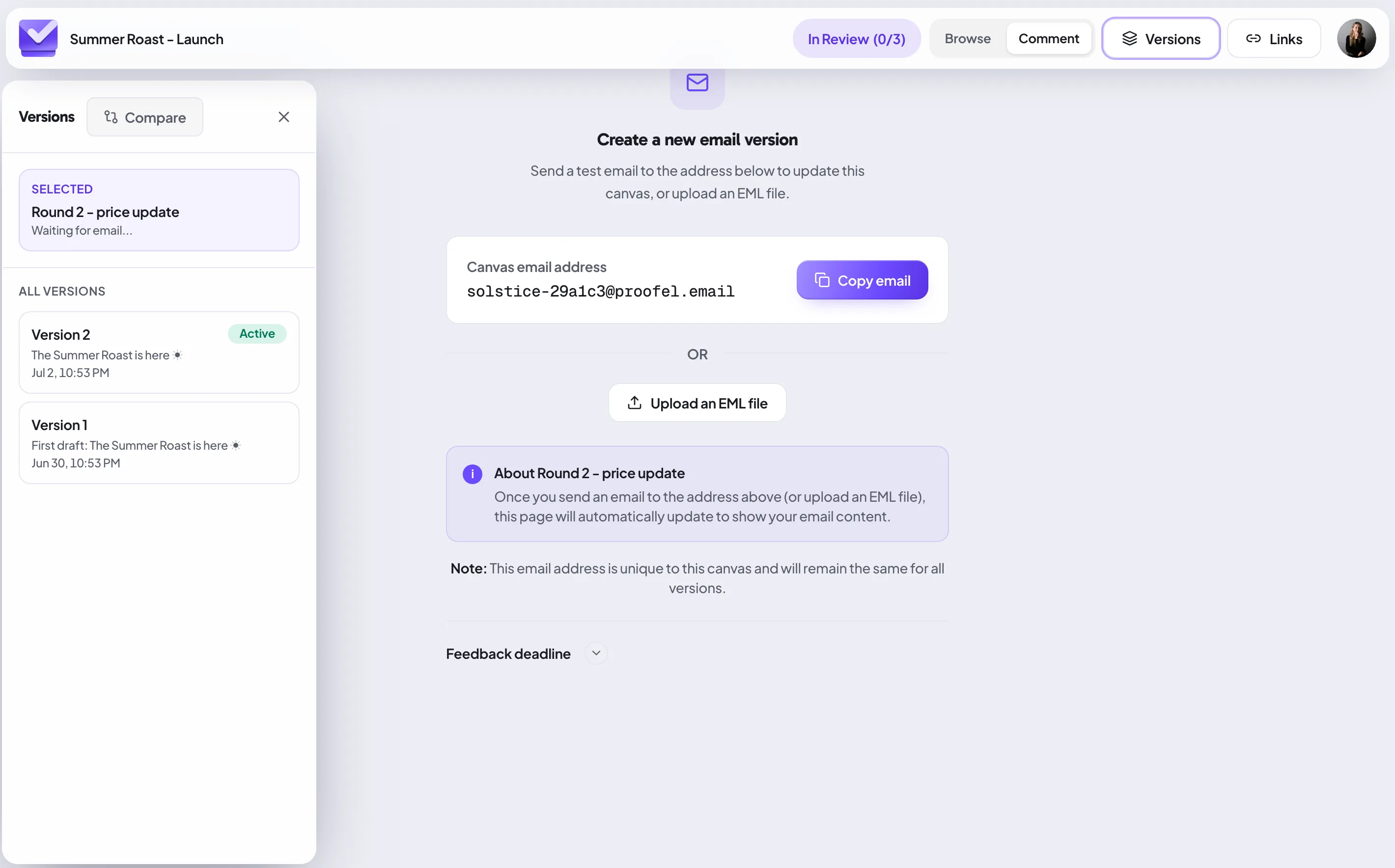
Task: Close the Versions side panel
Action: [284, 117]
